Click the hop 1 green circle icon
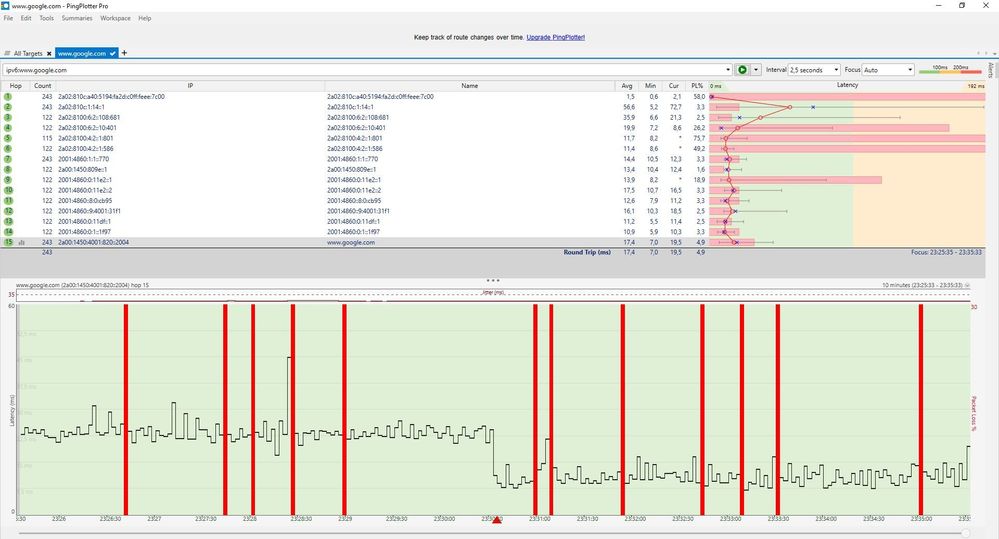 pos(7,97)
